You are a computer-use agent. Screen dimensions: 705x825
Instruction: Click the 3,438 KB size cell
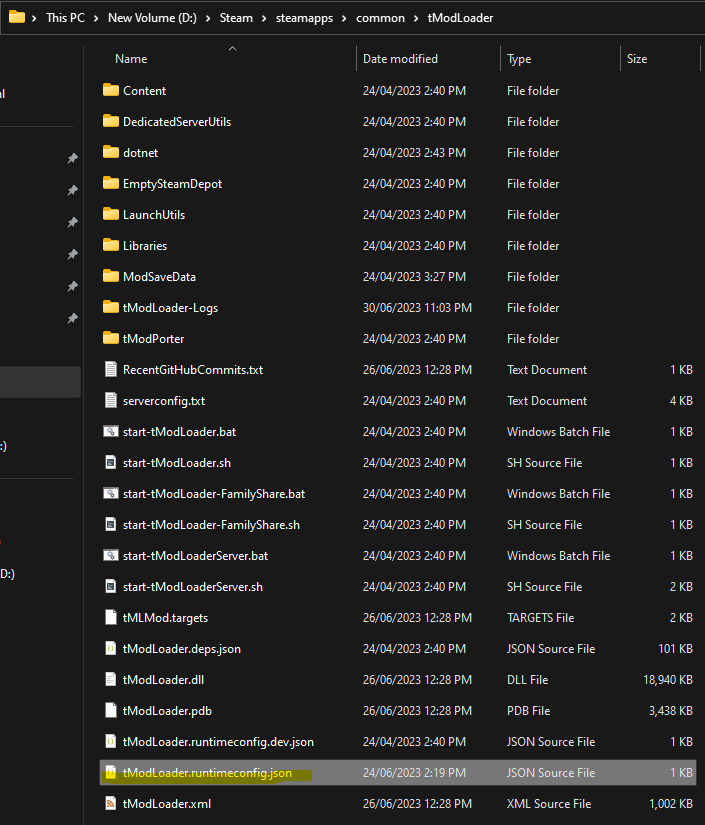(x=670, y=710)
